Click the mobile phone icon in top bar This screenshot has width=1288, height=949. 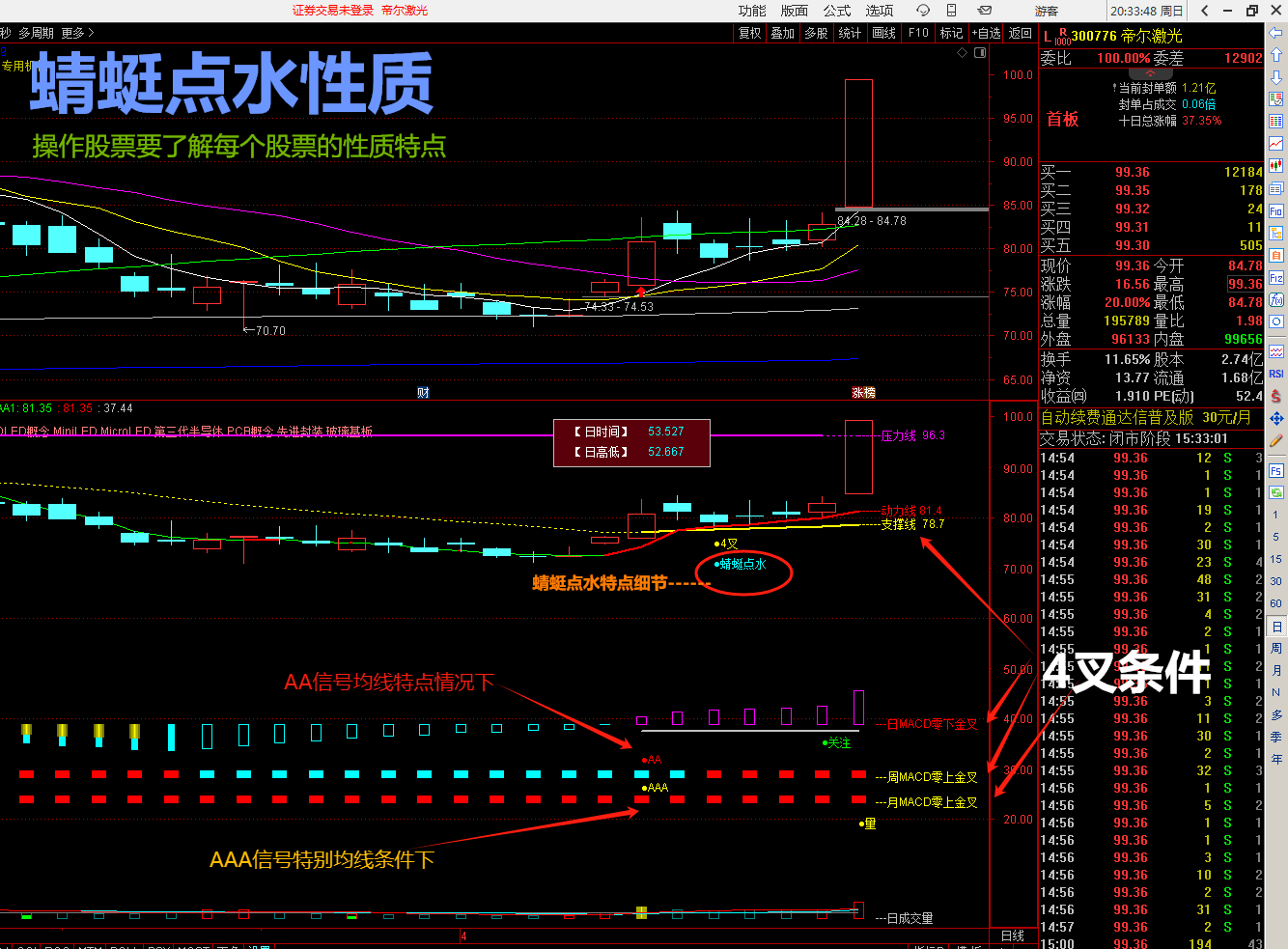click(952, 11)
